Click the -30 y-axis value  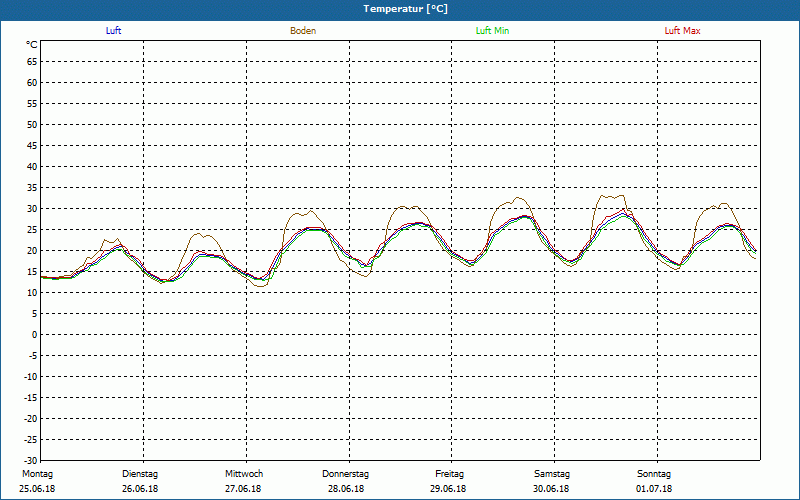30,461
